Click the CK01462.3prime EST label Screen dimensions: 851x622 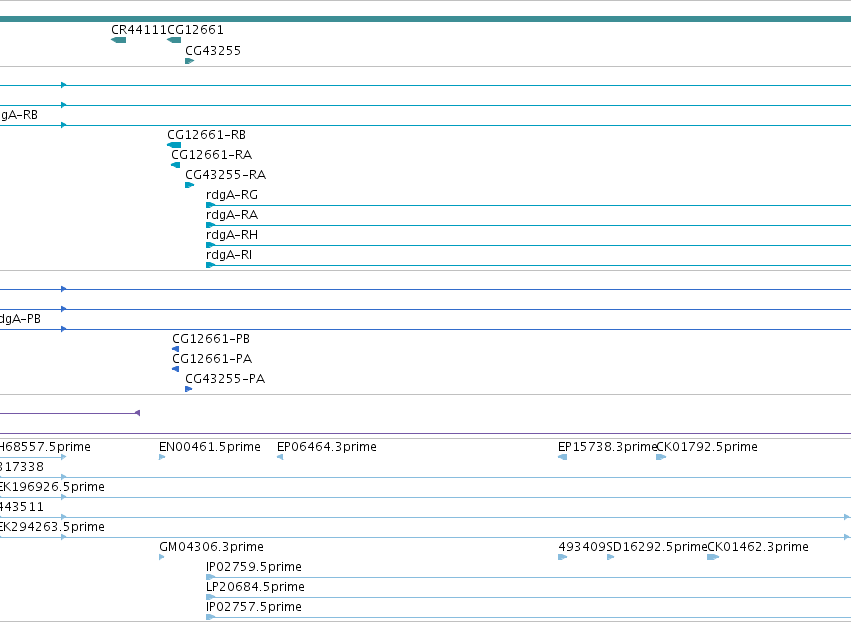[758, 547]
